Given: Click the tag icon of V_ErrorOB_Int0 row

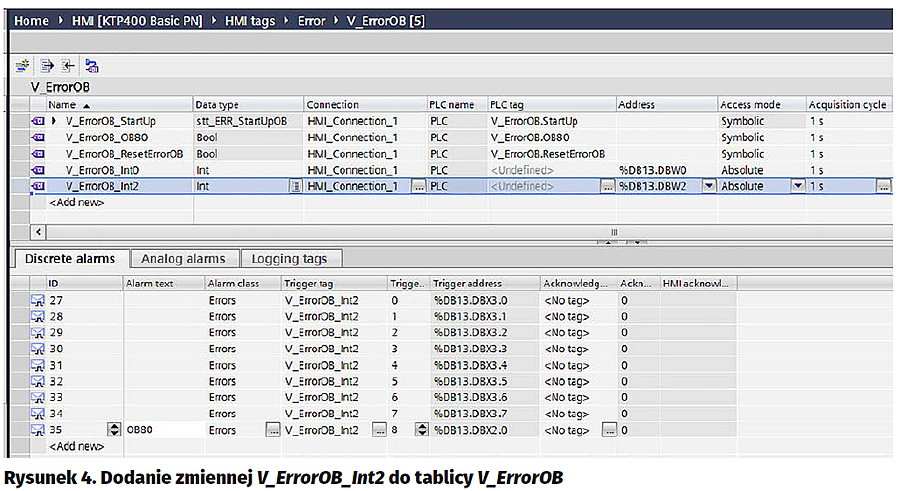Looking at the screenshot, I should (38, 170).
